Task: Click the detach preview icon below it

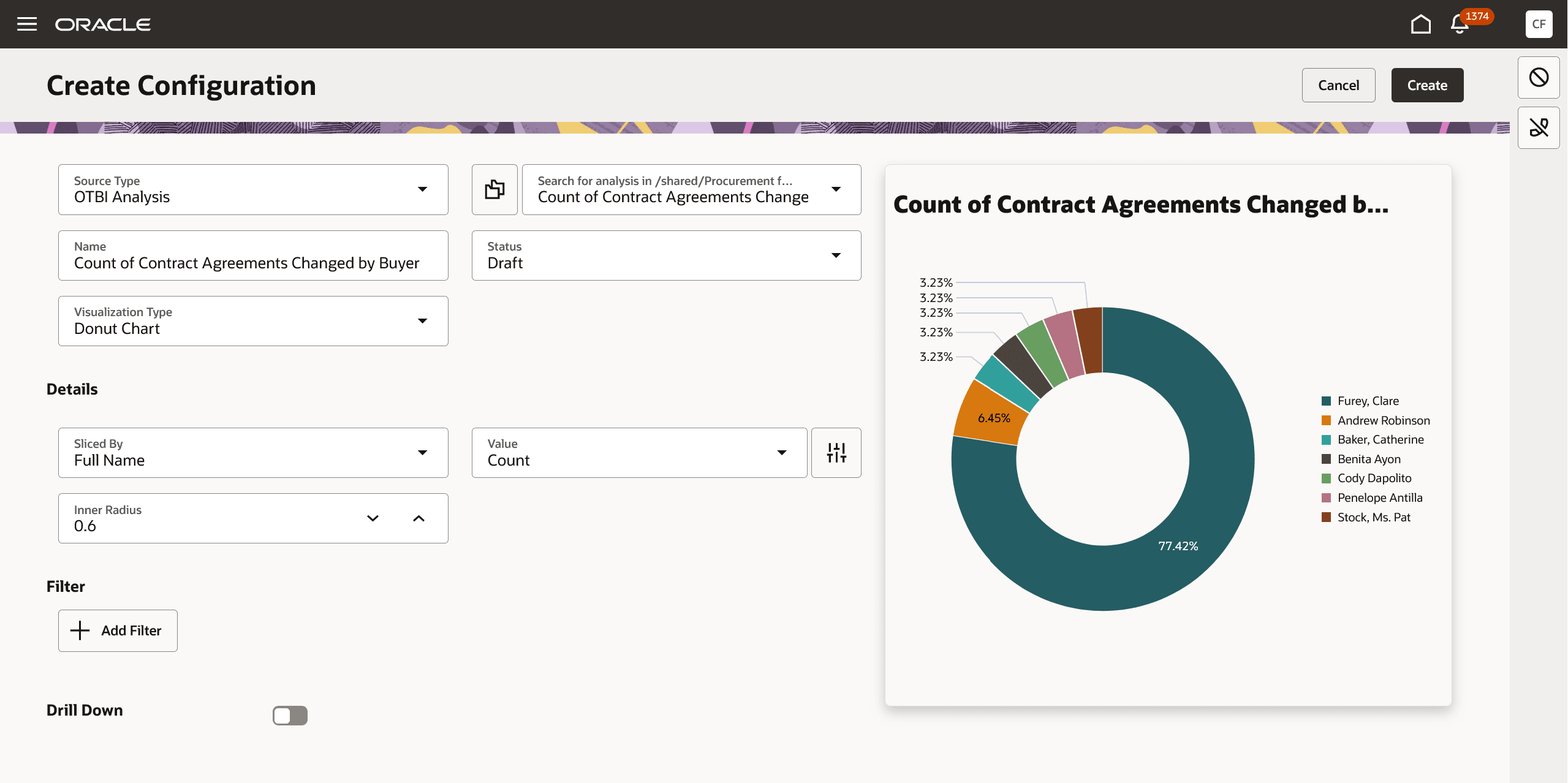Action: [x=1538, y=127]
